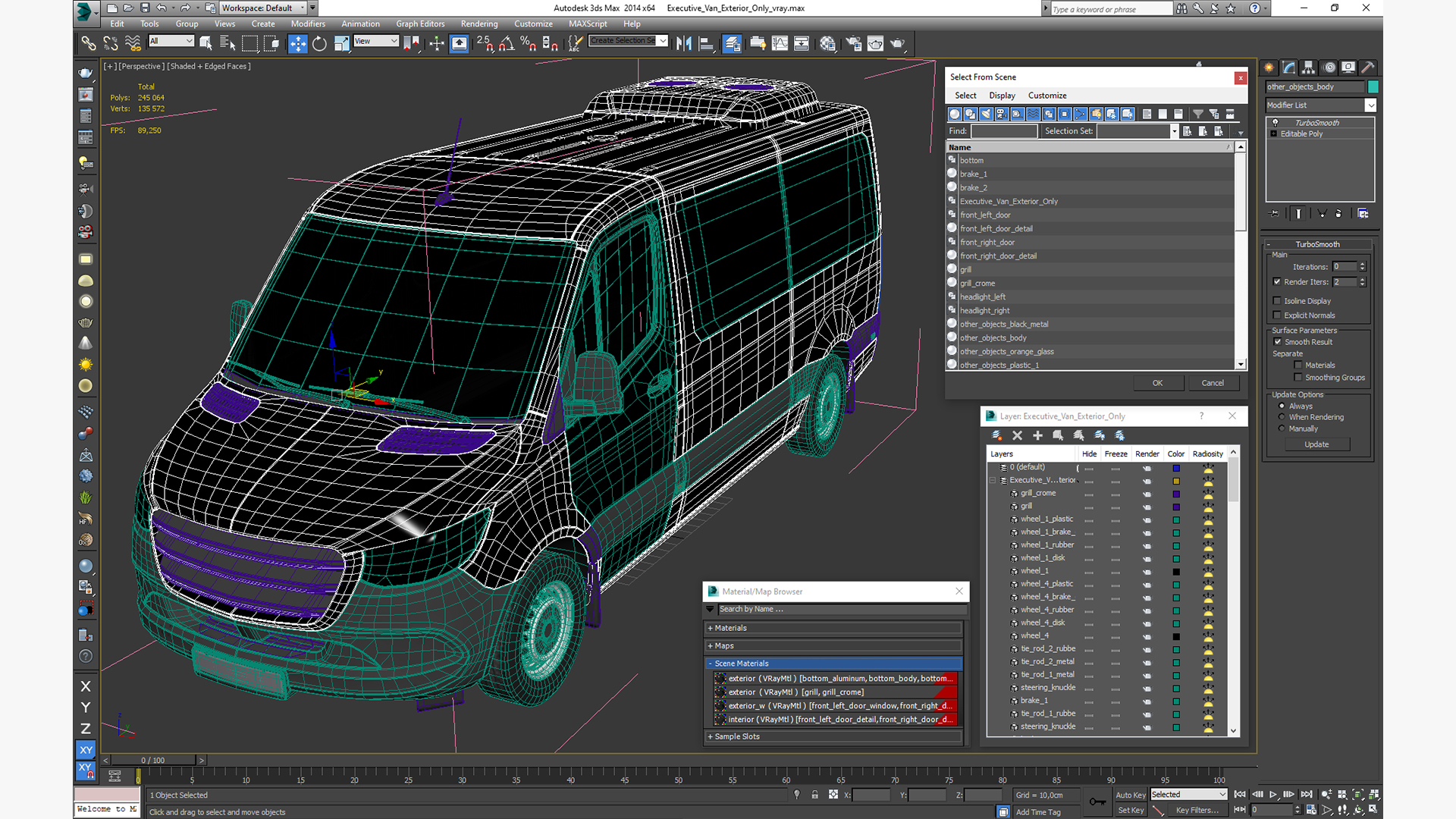Click Add Selected Objects plus icon in Layer dialog
The height and width of the screenshot is (819, 1456).
[1037, 435]
